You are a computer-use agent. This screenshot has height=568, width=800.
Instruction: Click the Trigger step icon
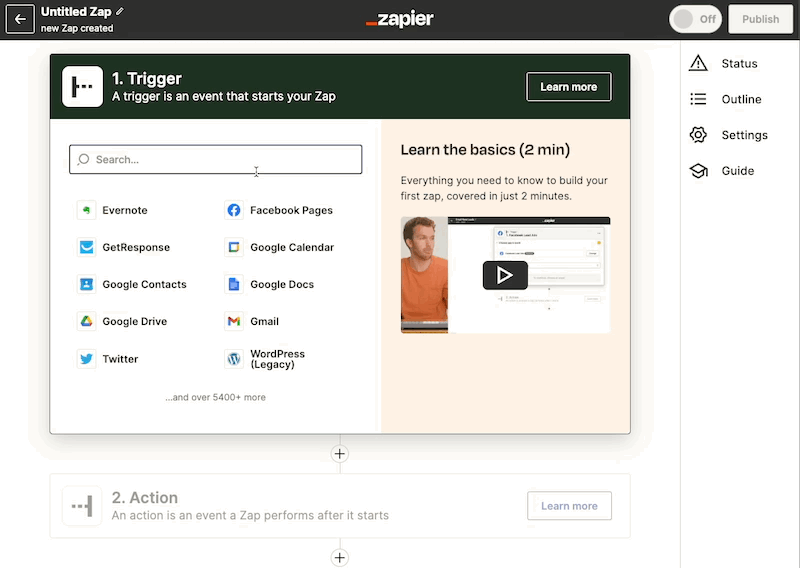click(x=82, y=86)
